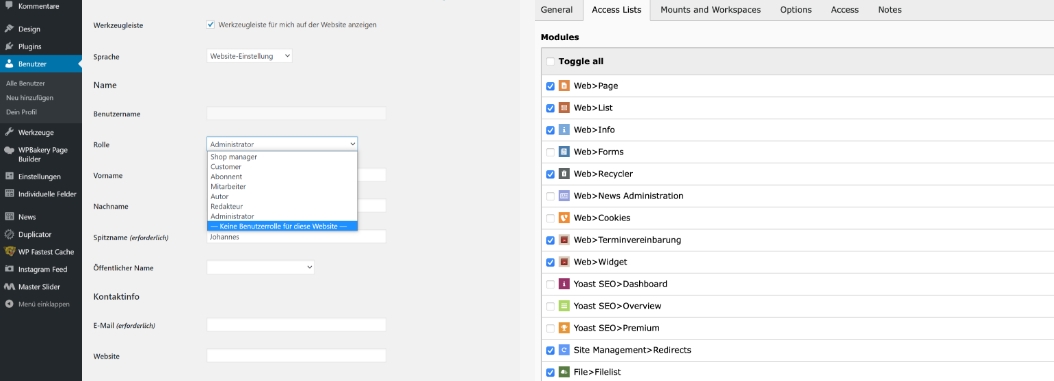The height and width of the screenshot is (381, 1054).
Task: Switch to the General tab
Action: tap(557, 10)
